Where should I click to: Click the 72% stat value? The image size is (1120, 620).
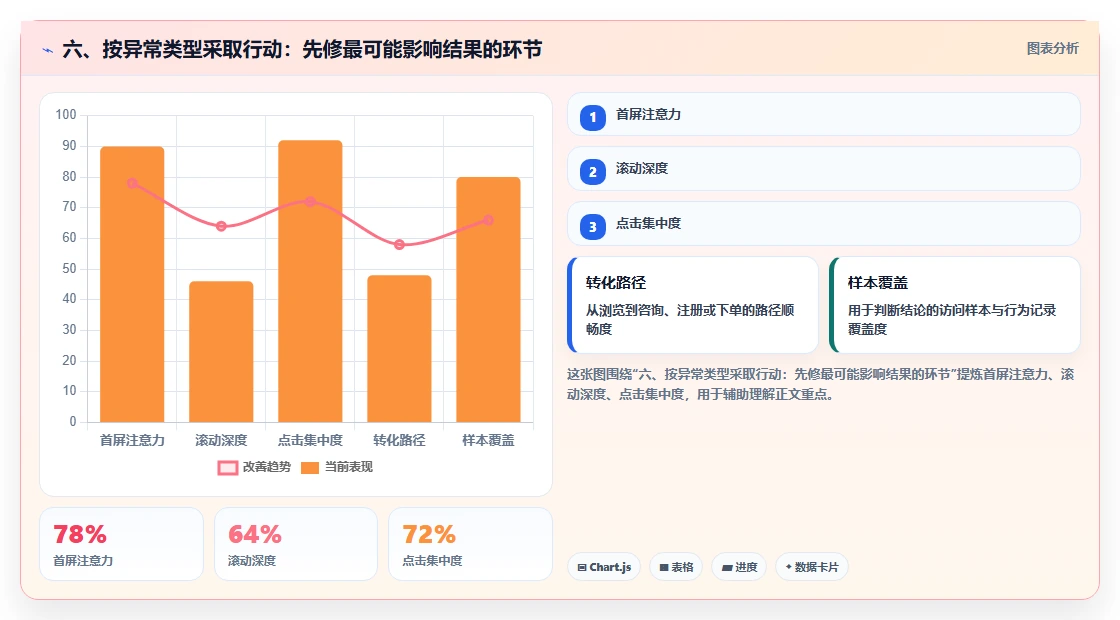point(429,534)
